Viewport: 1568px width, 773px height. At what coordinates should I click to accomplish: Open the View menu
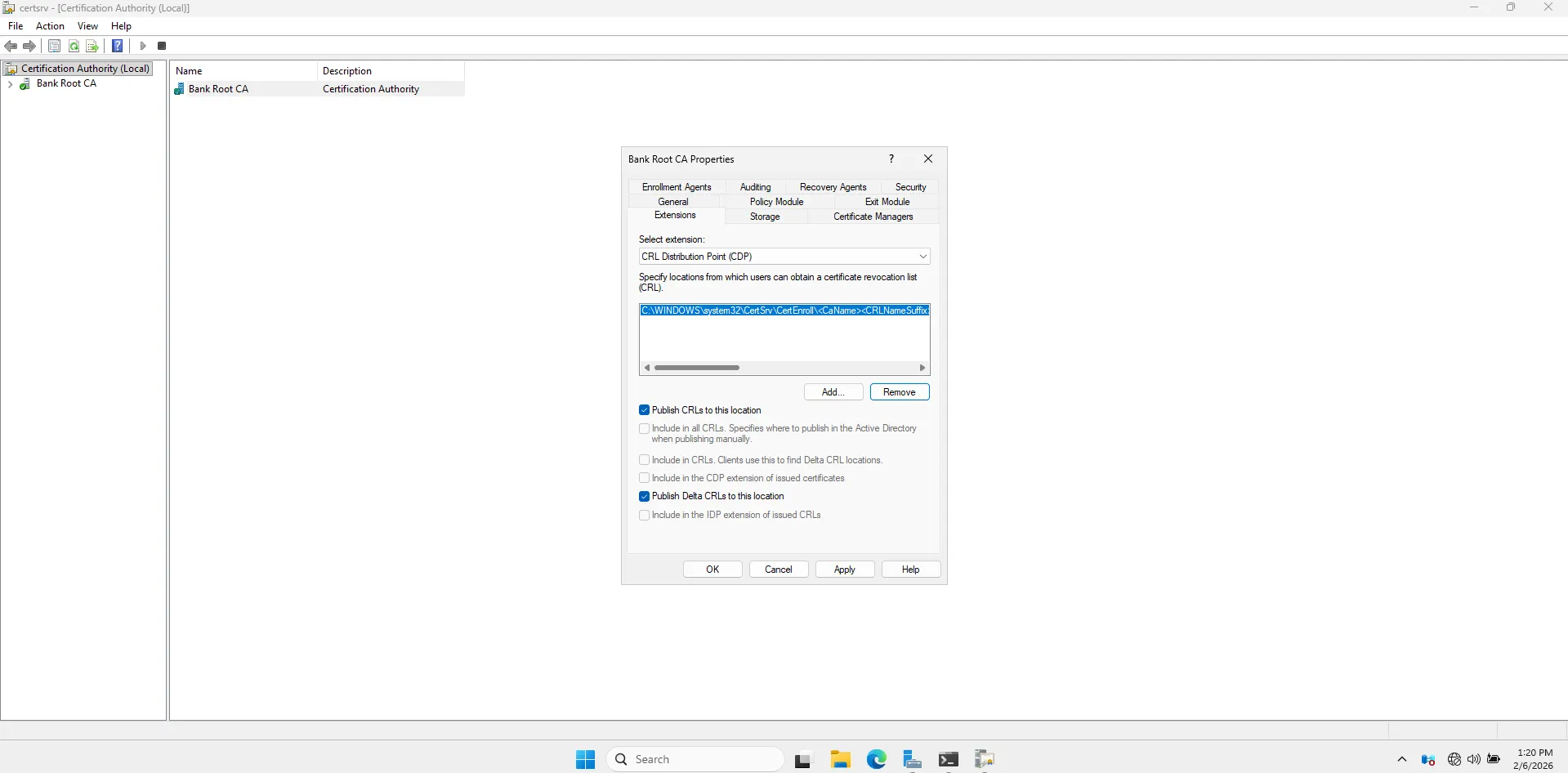click(x=87, y=26)
